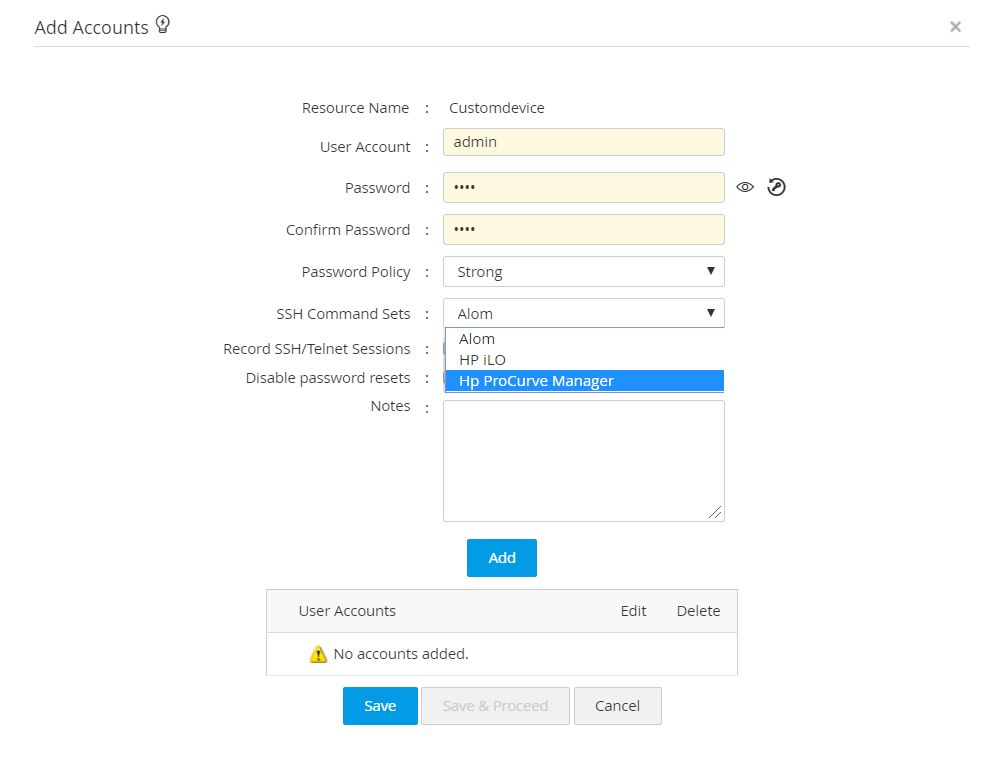Image resolution: width=1001 pixels, height=759 pixels.
Task: Show the password using the eye icon
Action: click(745, 187)
